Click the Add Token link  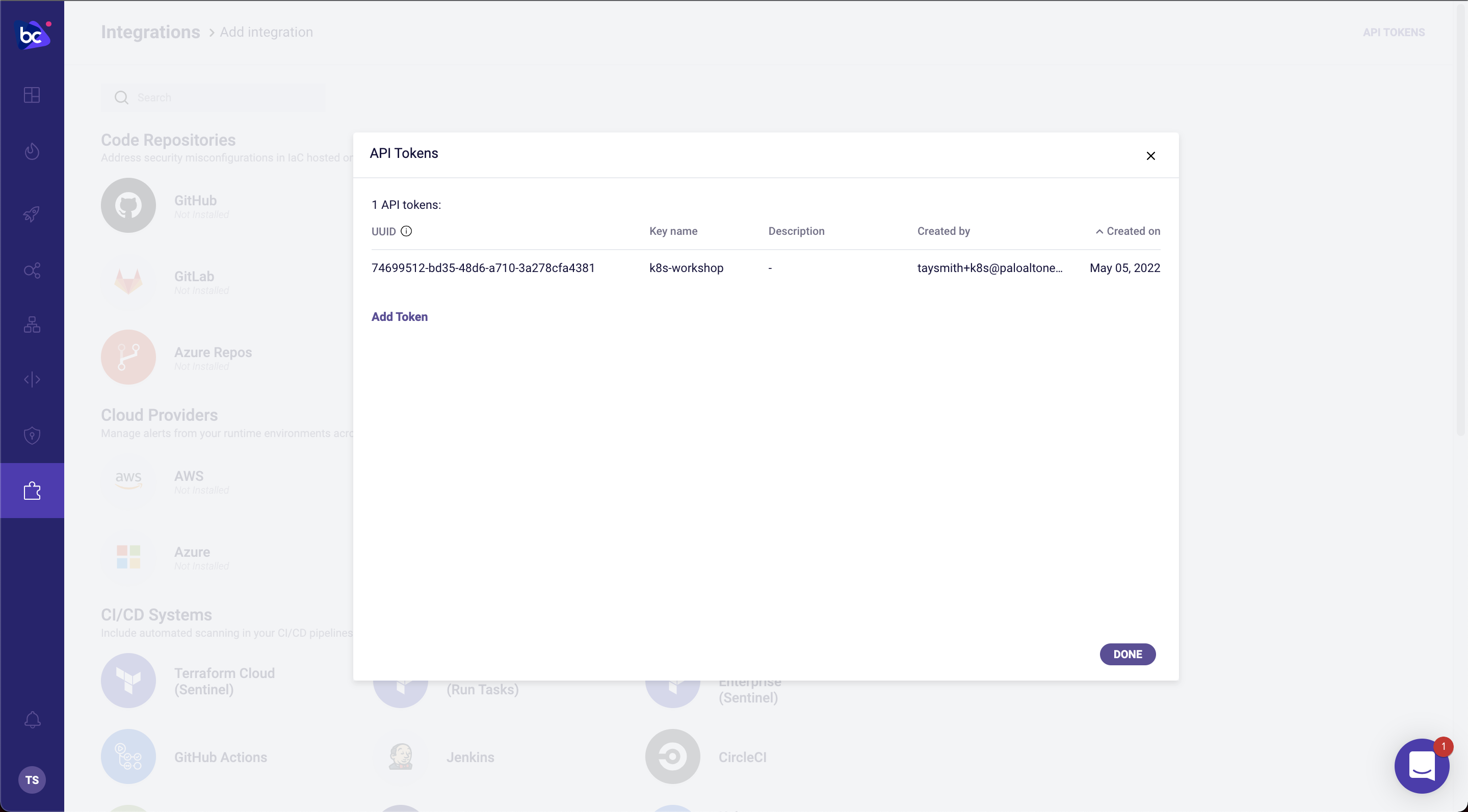point(400,317)
